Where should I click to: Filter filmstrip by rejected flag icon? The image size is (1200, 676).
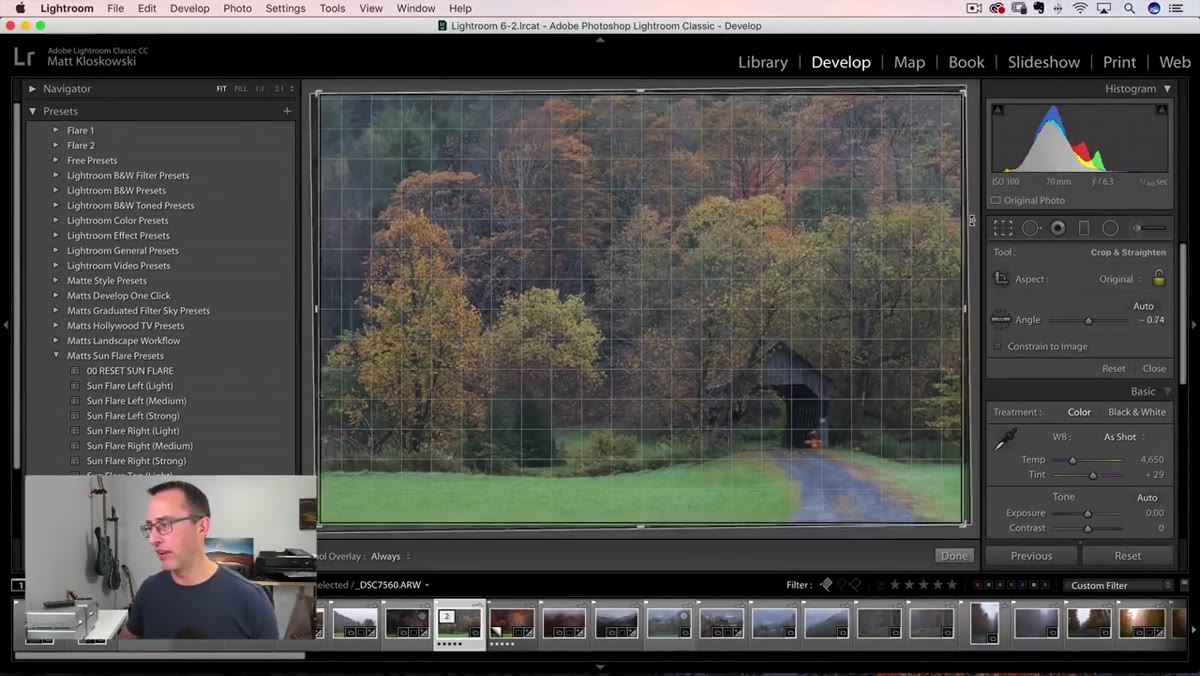[855, 585]
